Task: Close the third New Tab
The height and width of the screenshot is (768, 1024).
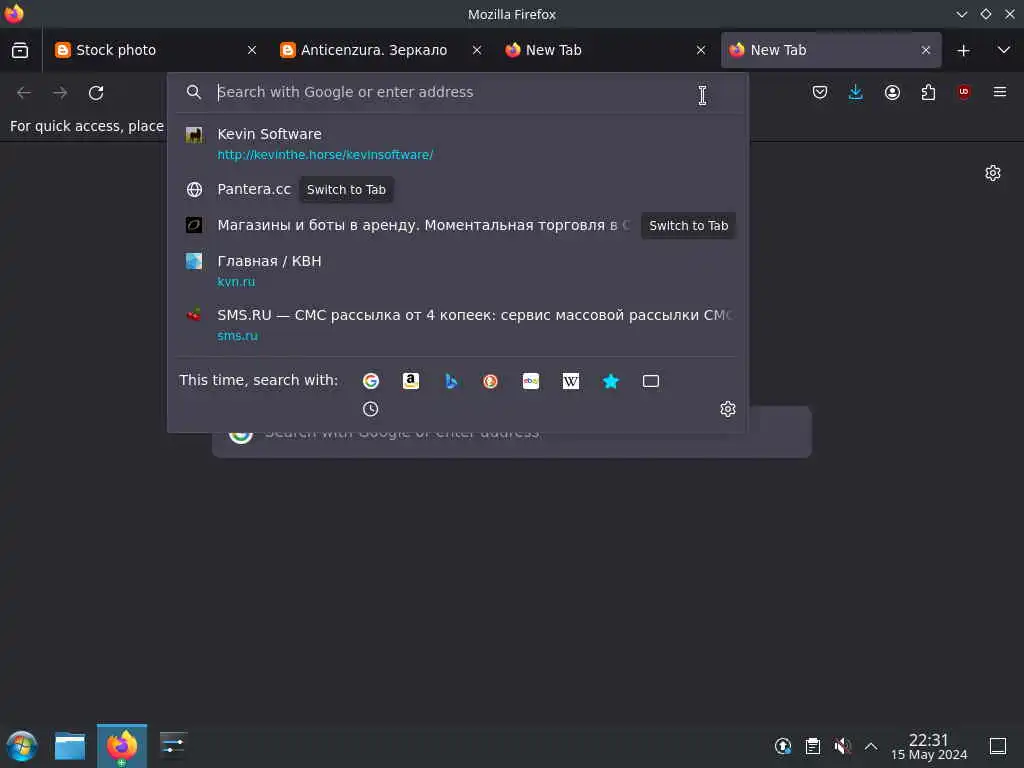Action: (x=701, y=50)
